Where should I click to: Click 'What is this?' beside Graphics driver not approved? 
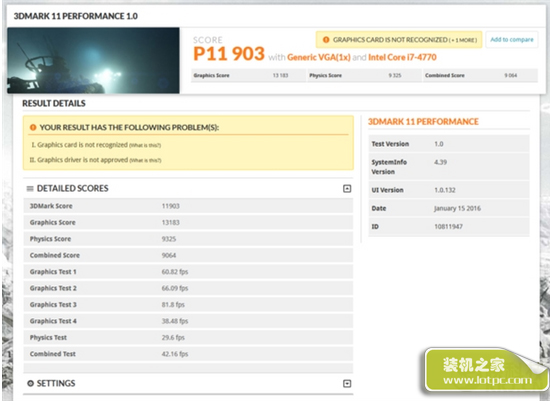pos(145,161)
